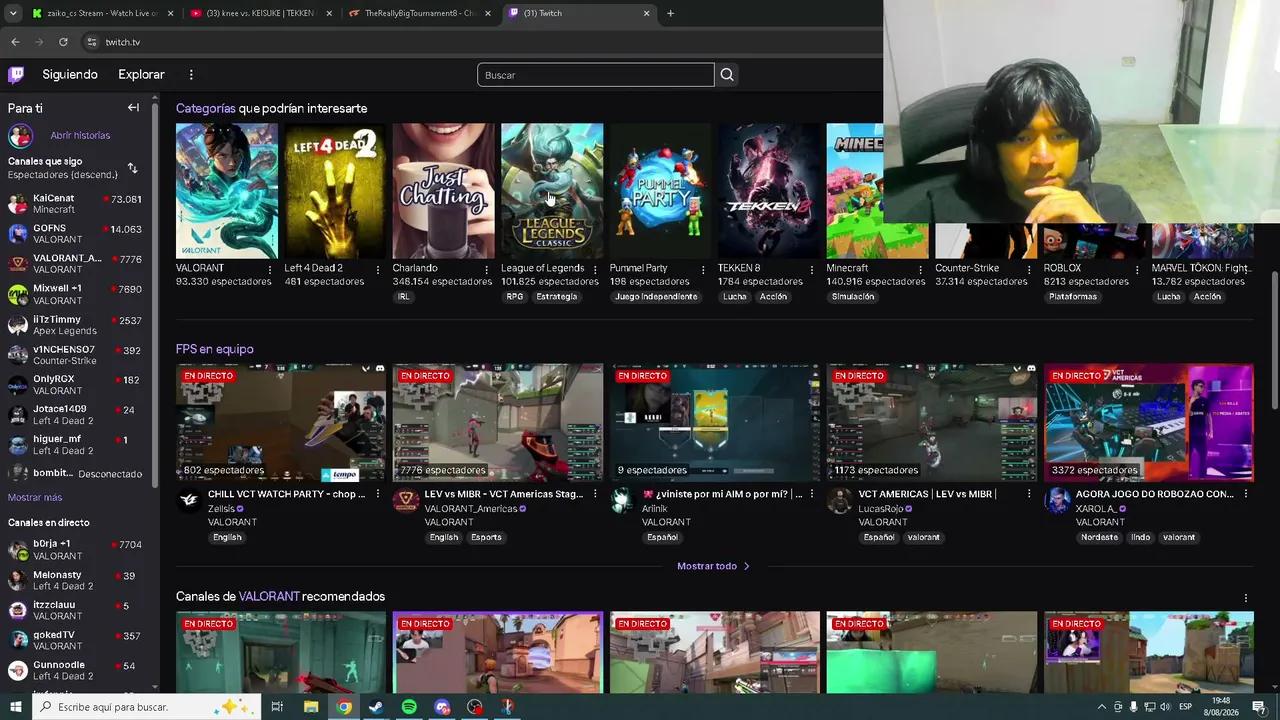Open the volume control in system tray

pyautogui.click(x=1165, y=707)
